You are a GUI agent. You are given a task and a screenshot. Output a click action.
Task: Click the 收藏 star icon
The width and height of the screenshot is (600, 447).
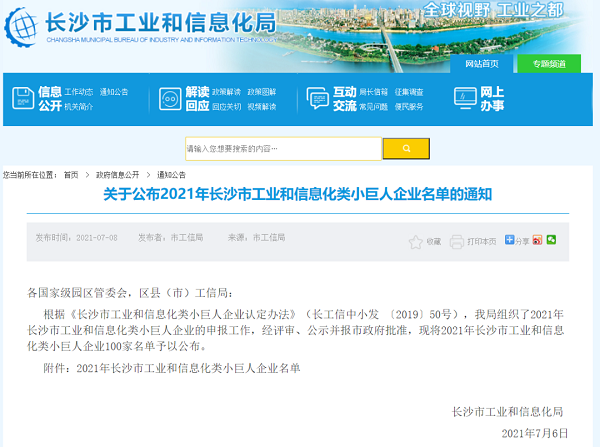point(416,242)
